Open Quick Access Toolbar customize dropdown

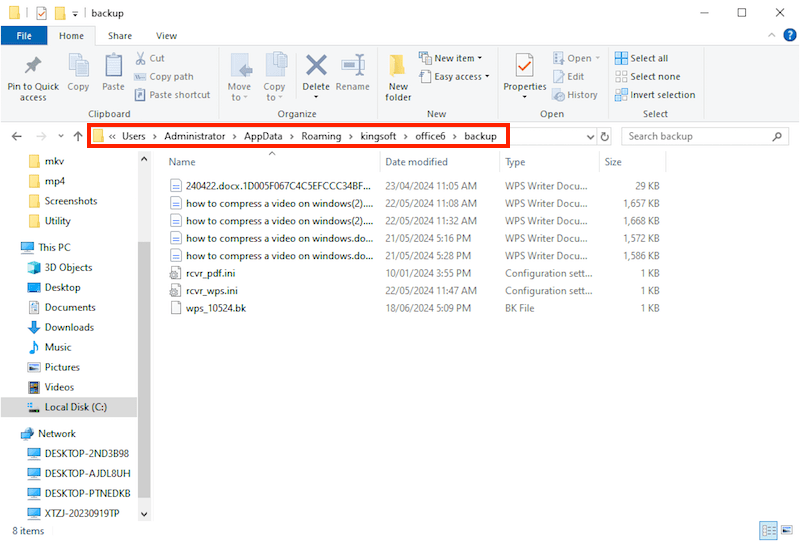[x=75, y=14]
